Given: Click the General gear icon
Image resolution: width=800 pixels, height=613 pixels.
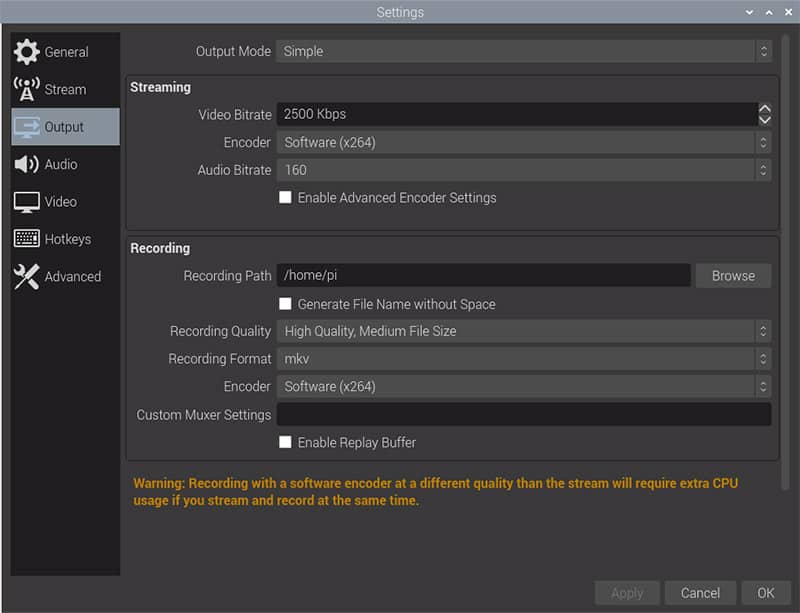Looking at the screenshot, I should point(27,52).
